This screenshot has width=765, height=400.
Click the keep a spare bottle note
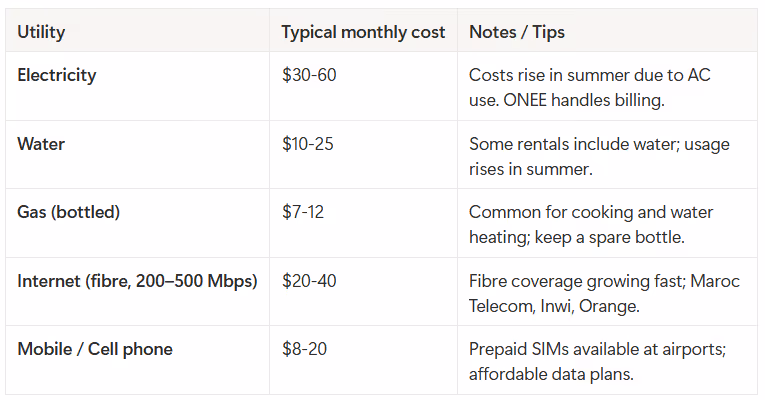tap(609, 238)
